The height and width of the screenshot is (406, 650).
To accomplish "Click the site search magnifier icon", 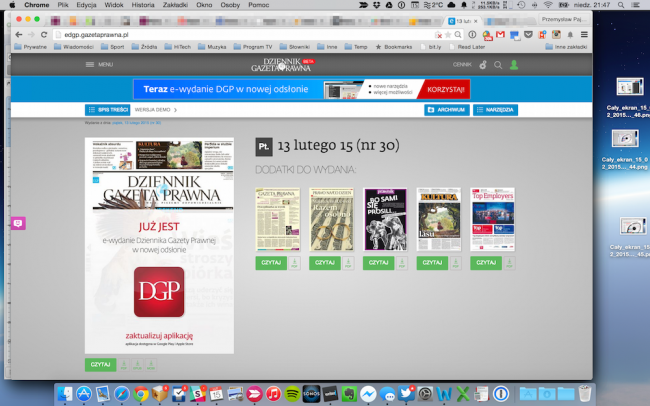I will tap(498, 65).
